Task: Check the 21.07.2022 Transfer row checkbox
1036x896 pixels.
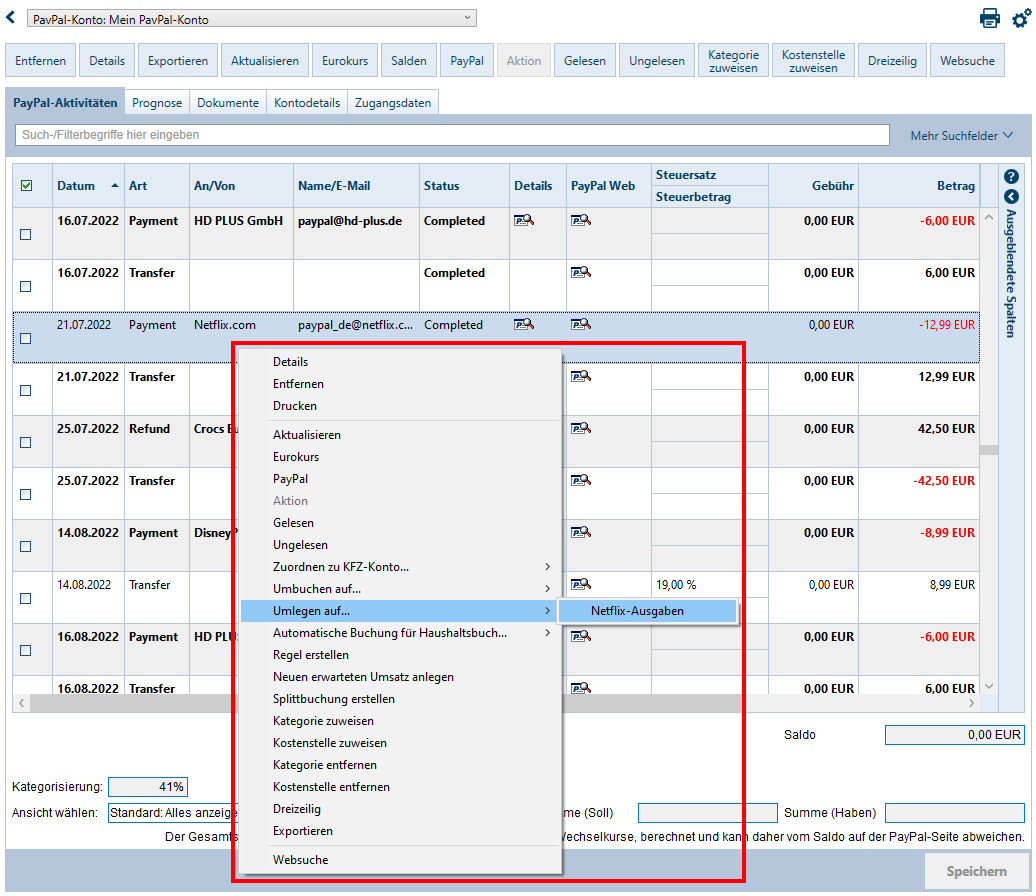Action: click(26, 391)
